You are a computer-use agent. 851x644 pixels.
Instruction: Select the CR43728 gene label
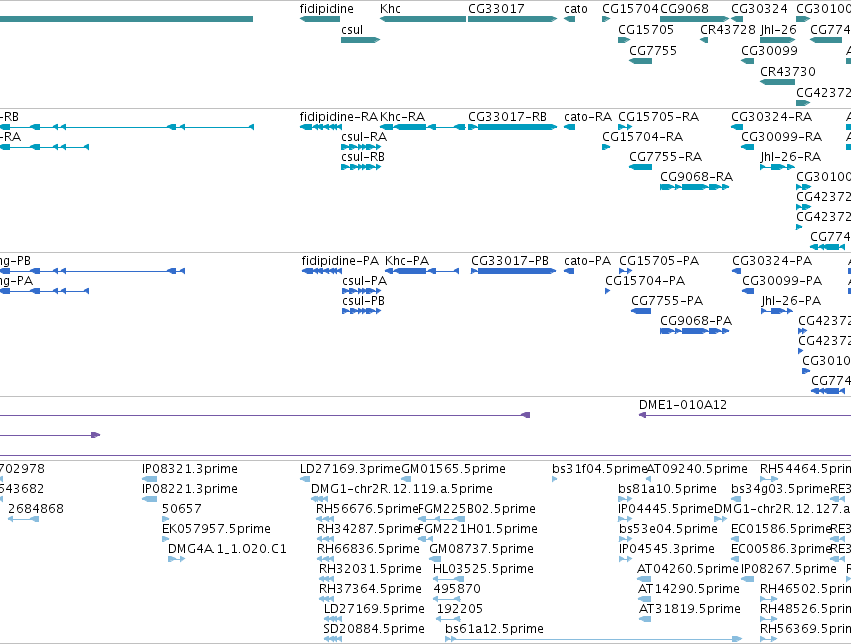coord(728,30)
